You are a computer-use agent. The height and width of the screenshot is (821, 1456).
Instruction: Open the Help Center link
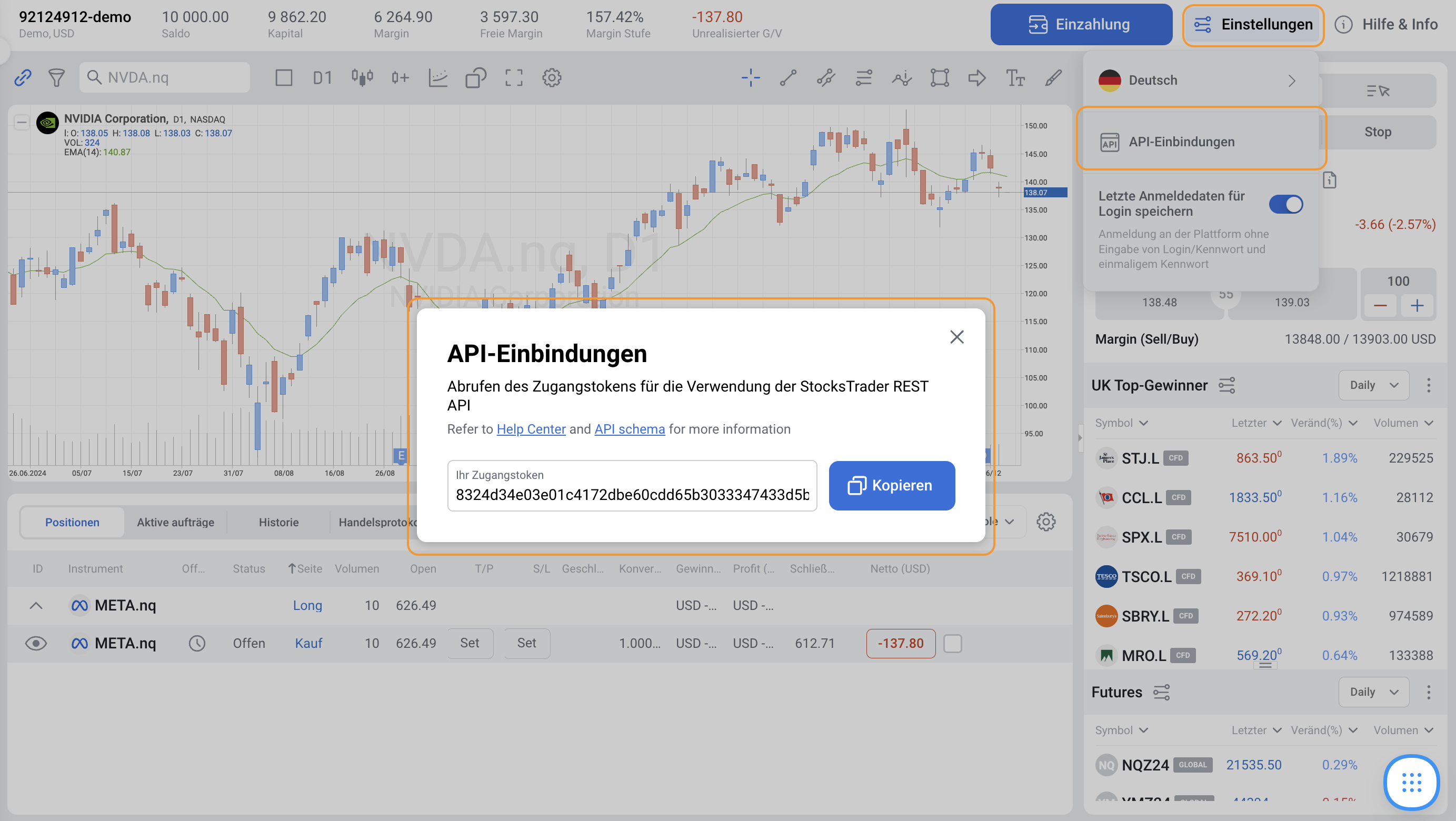point(531,429)
